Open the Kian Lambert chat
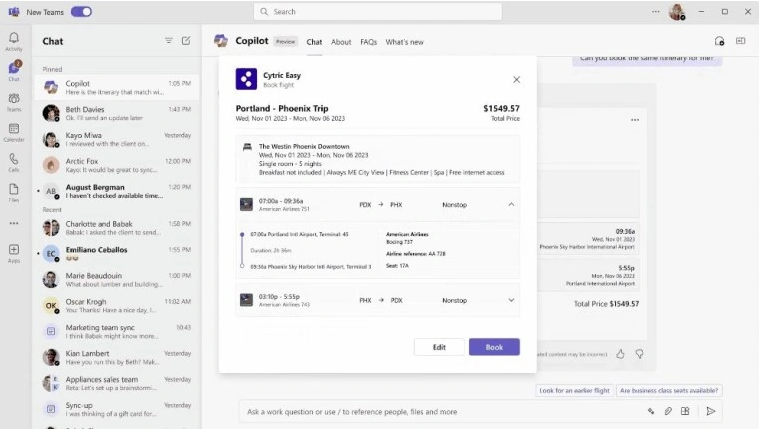This screenshot has width=759, height=432. pos(117,357)
